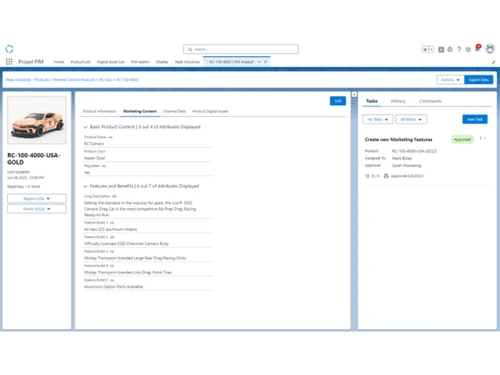Open the My Tasks filter dropdown
The width and height of the screenshot is (500, 375).
[378, 119]
